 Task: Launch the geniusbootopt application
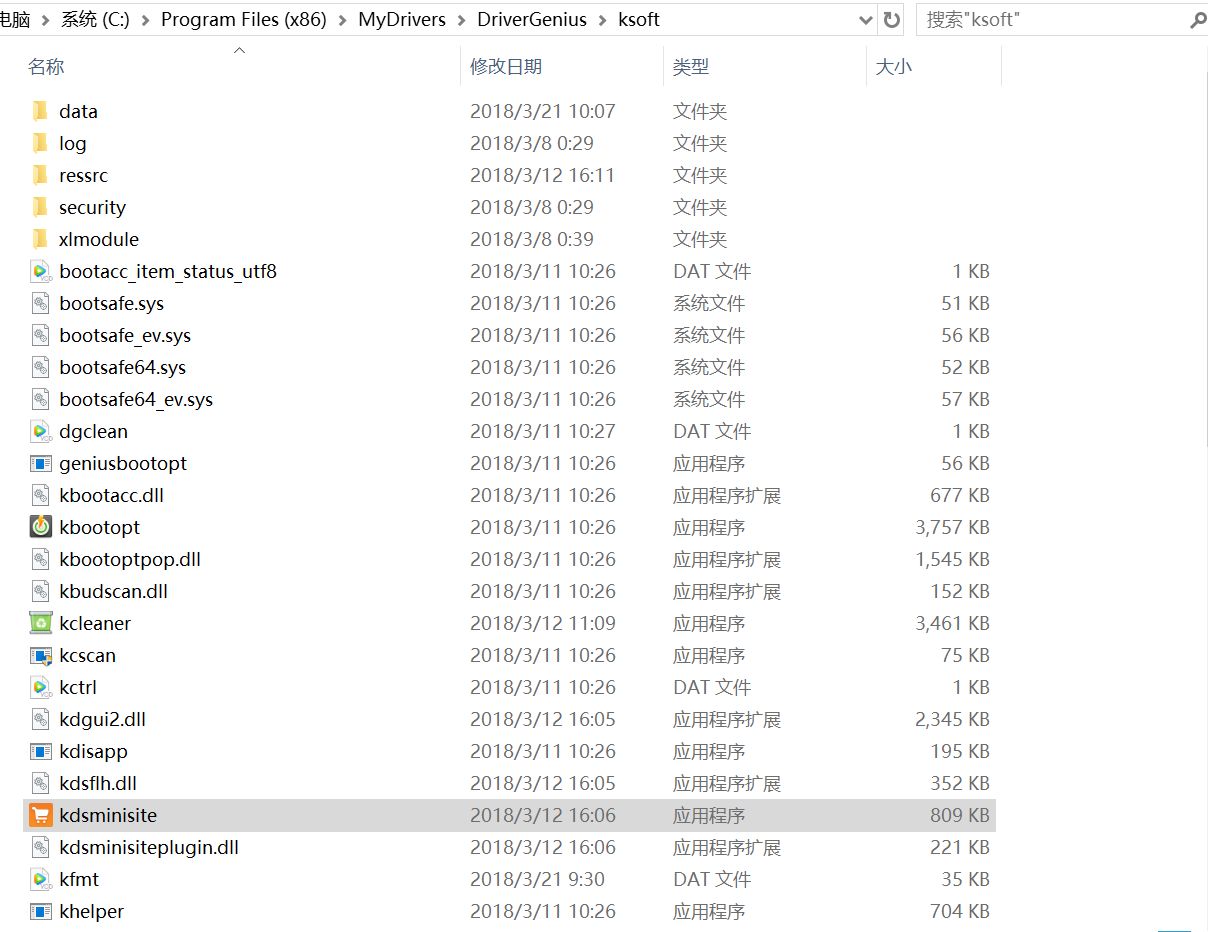pyautogui.click(x=121, y=463)
